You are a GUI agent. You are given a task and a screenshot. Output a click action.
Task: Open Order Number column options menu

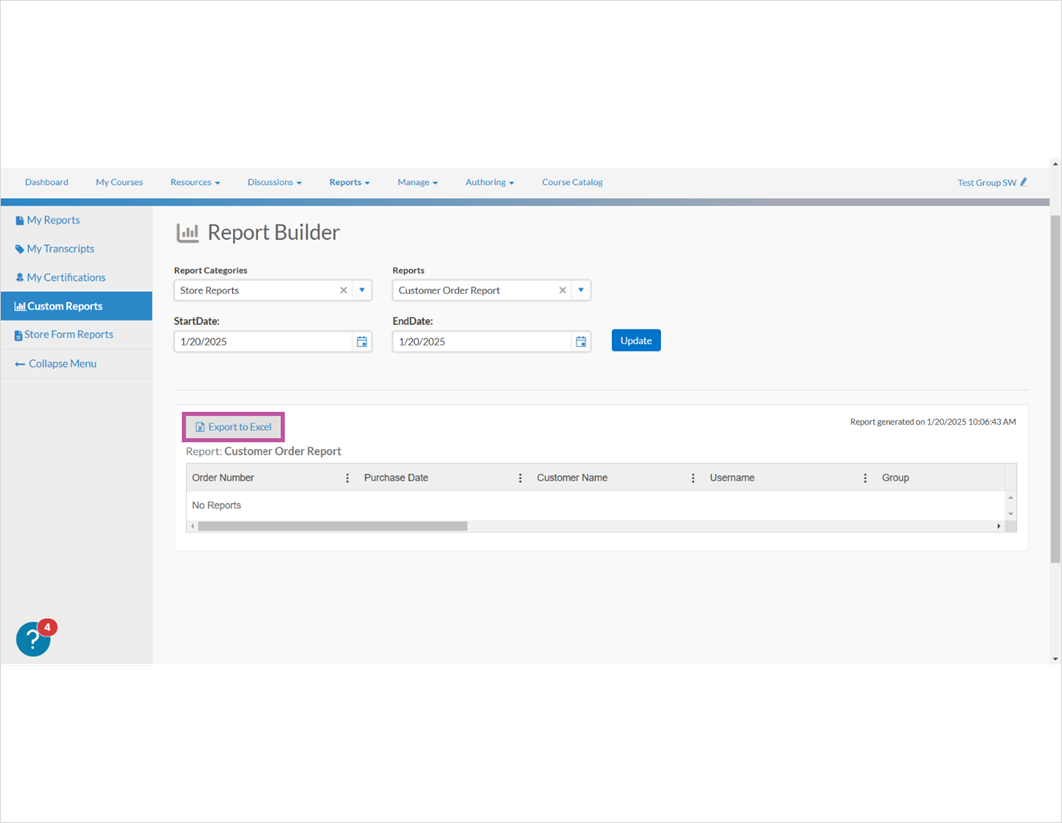(347, 478)
